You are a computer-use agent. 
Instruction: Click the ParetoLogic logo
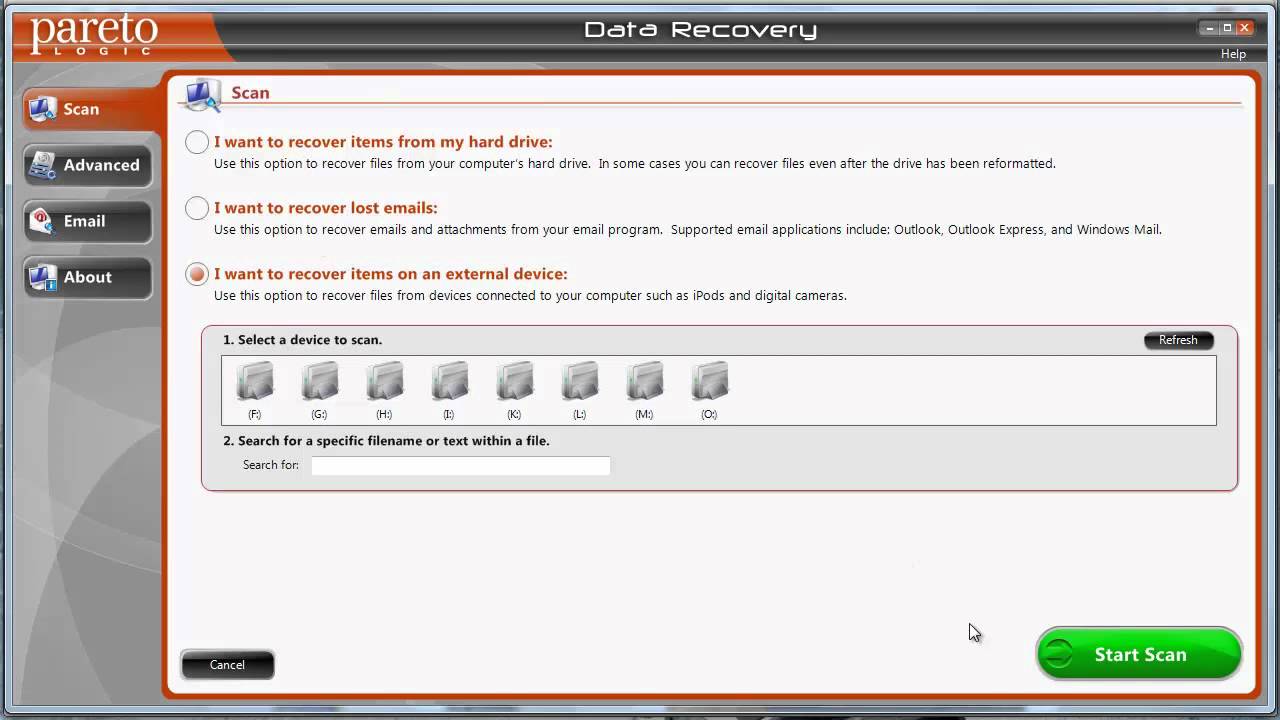click(94, 34)
